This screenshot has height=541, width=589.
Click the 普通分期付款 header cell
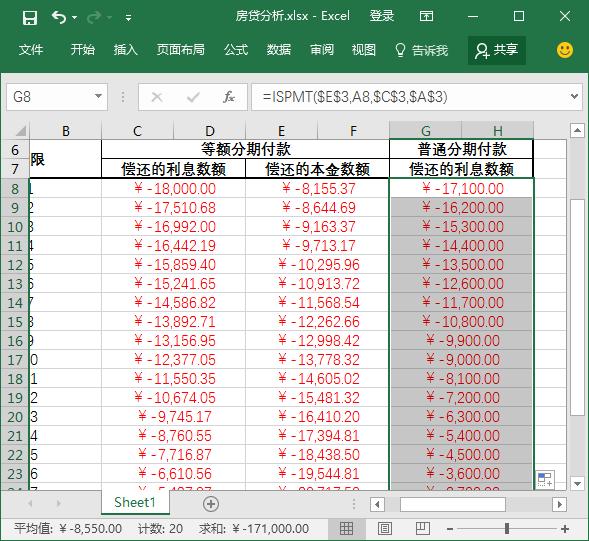pyautogui.click(x=461, y=149)
